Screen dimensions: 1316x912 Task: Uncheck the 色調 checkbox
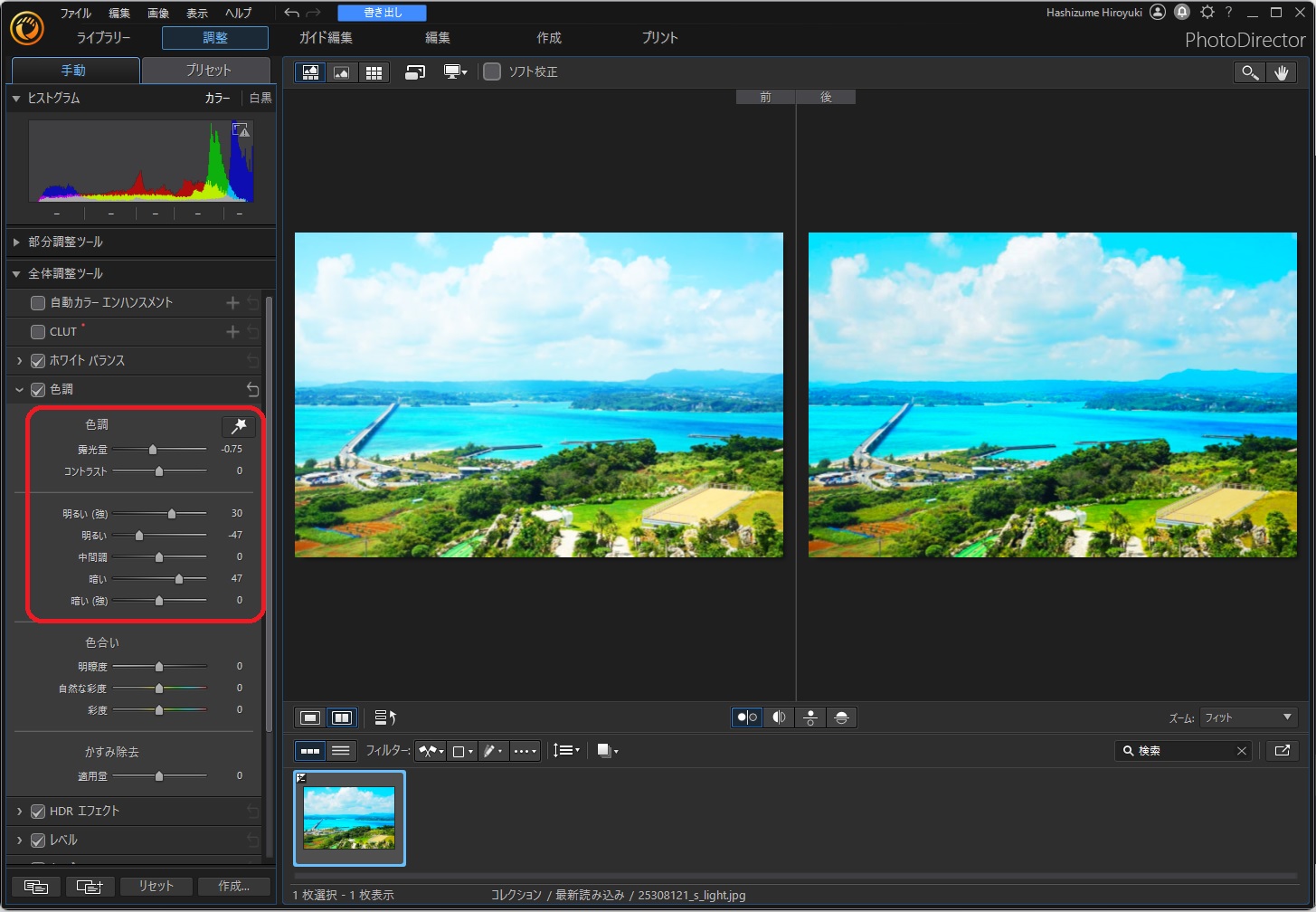pyautogui.click(x=38, y=390)
